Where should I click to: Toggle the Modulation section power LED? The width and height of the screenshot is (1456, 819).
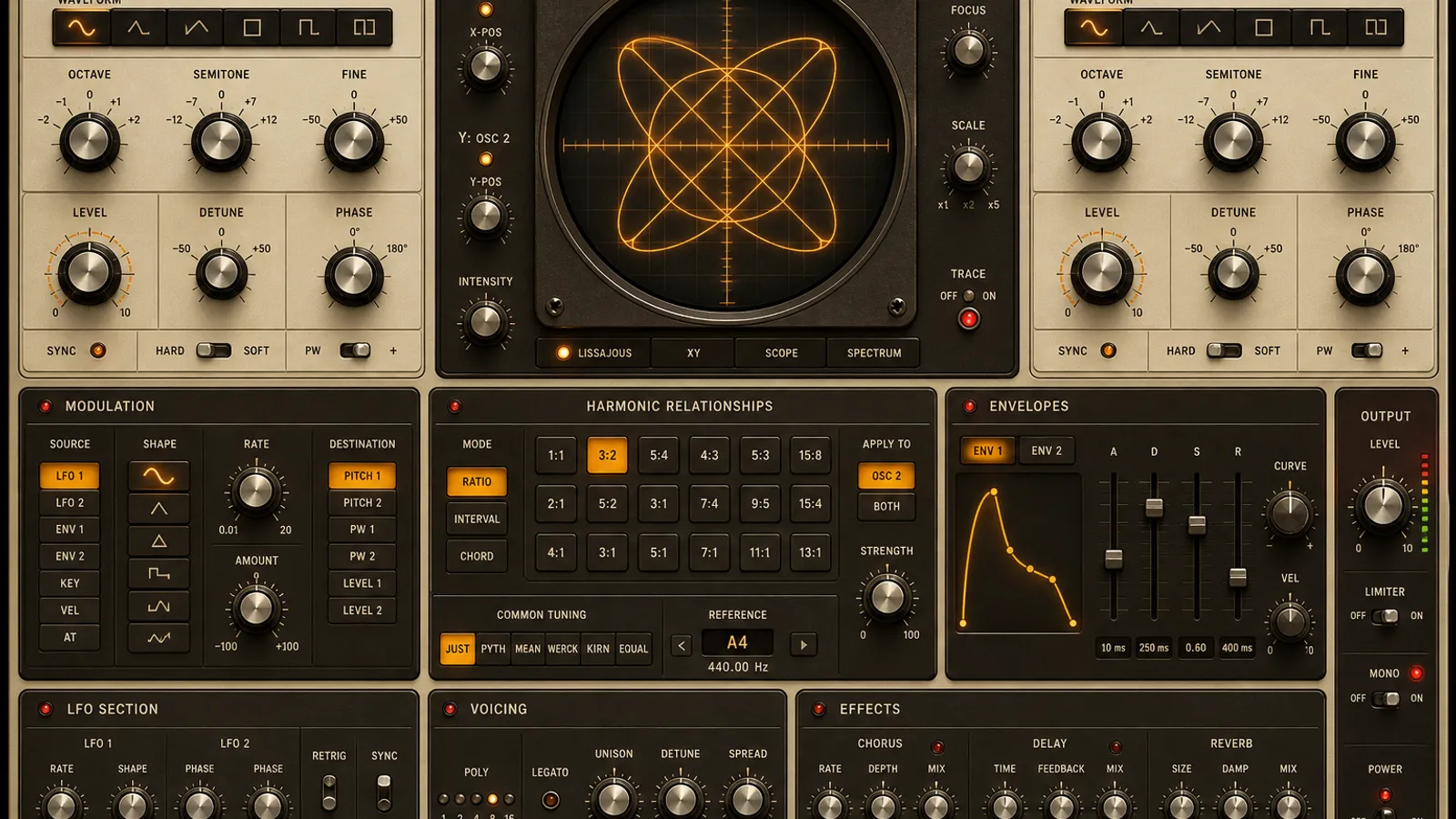click(x=45, y=406)
